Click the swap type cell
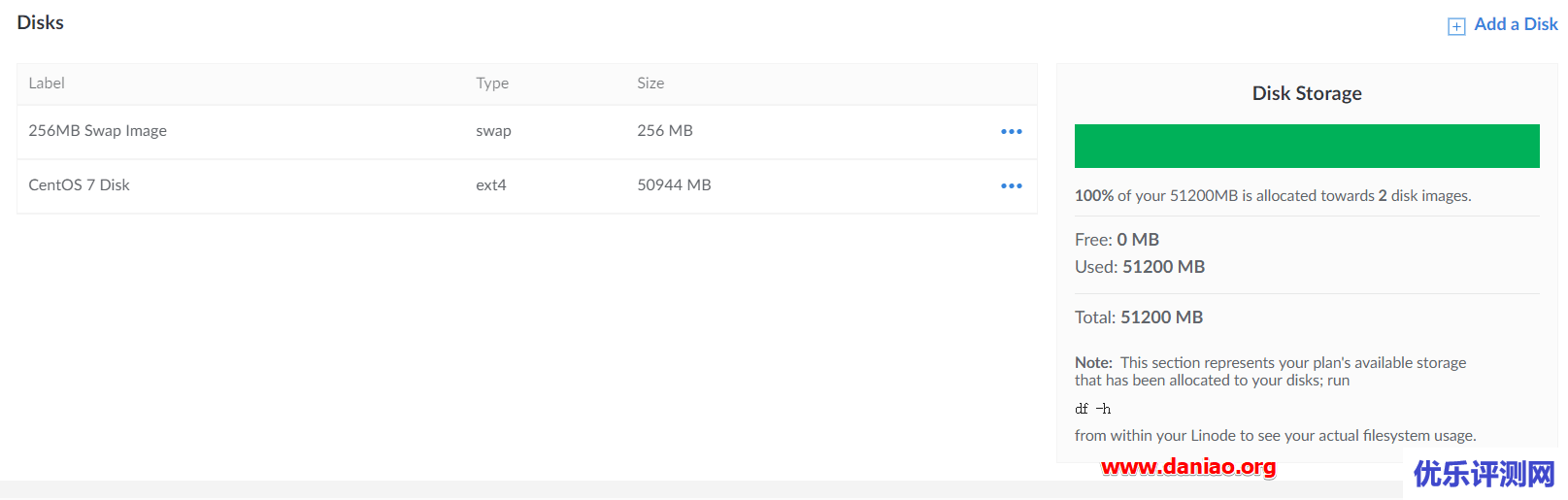The width and height of the screenshot is (1568, 500). click(x=493, y=131)
